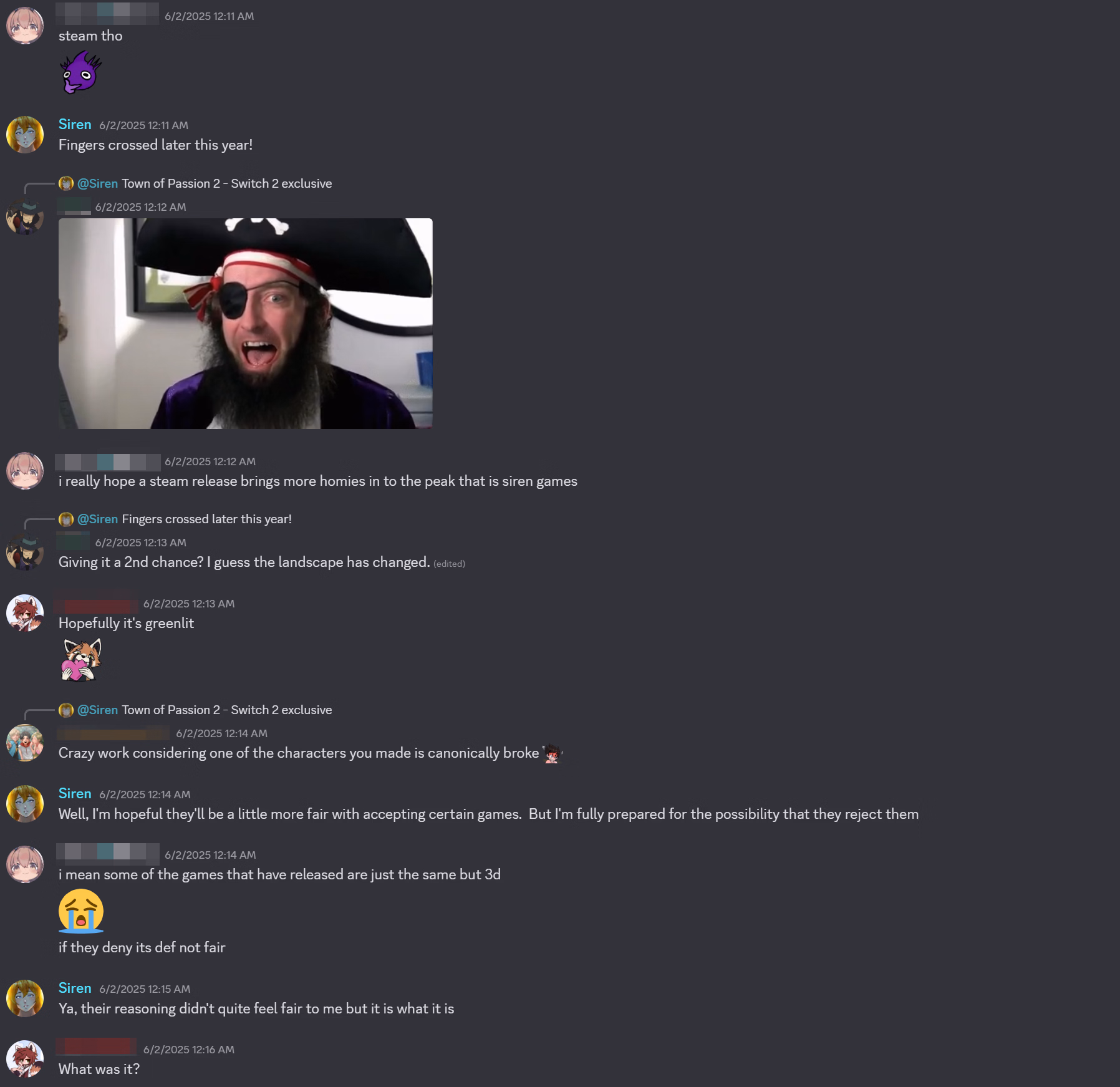Click Siren's username on the 12:15 AM message
This screenshot has width=1120, height=1087.
point(75,988)
